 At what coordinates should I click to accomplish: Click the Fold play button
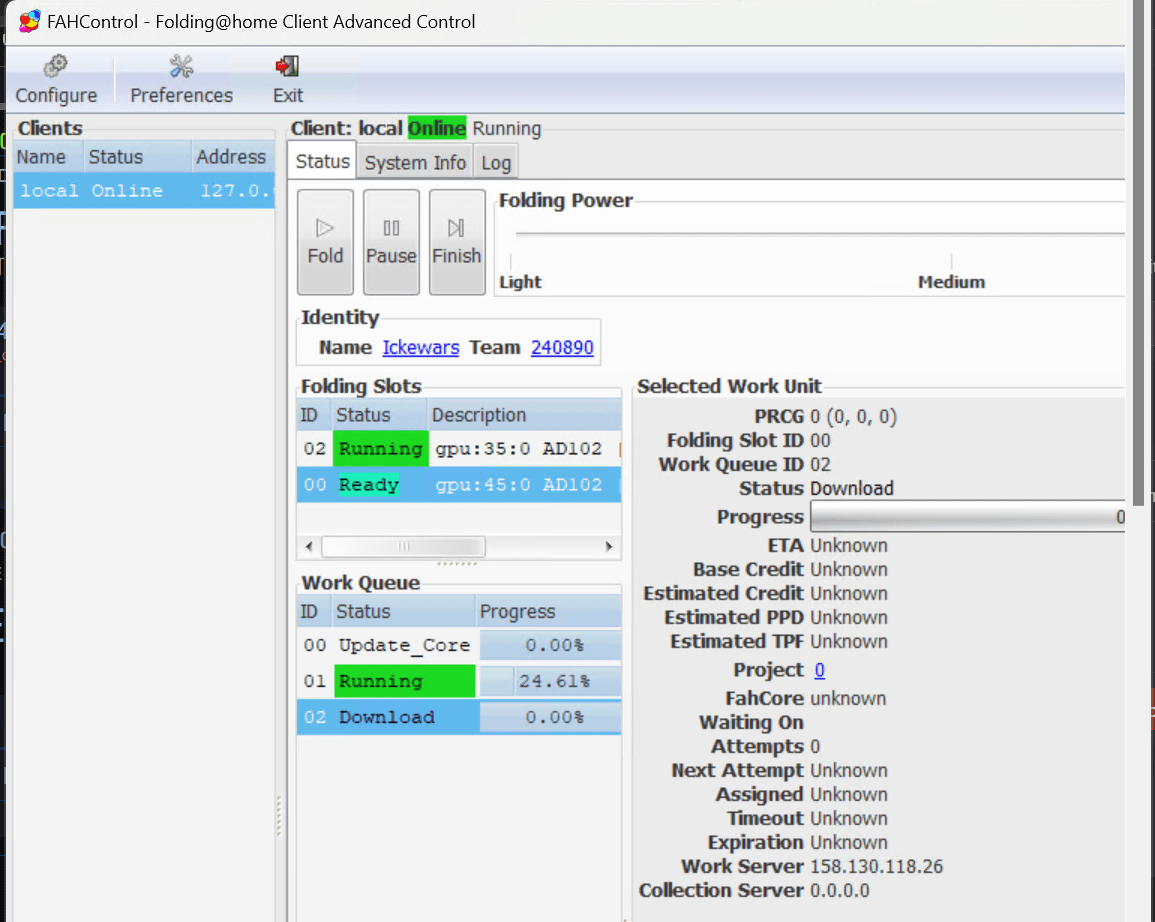(x=325, y=242)
